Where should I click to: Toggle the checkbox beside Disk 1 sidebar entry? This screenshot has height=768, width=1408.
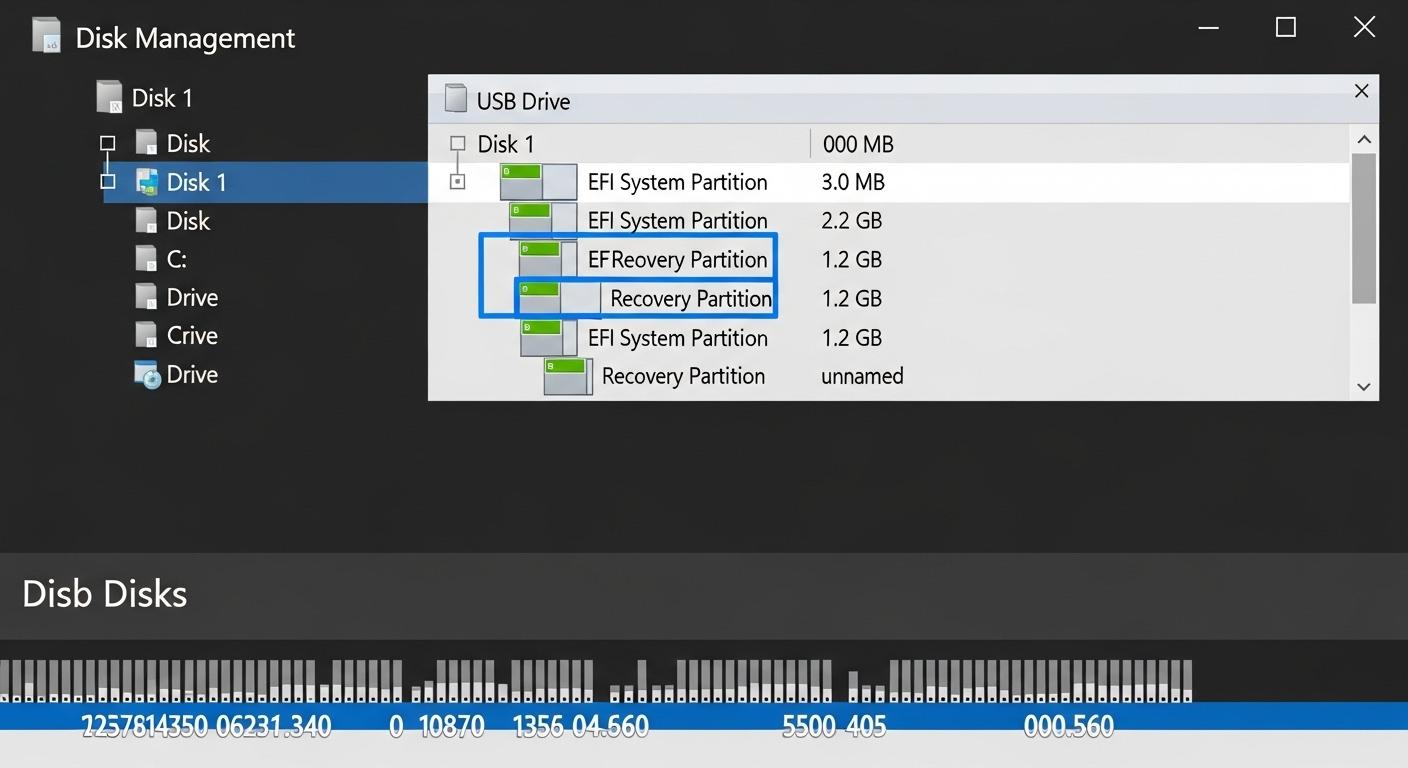pyautogui.click(x=107, y=182)
